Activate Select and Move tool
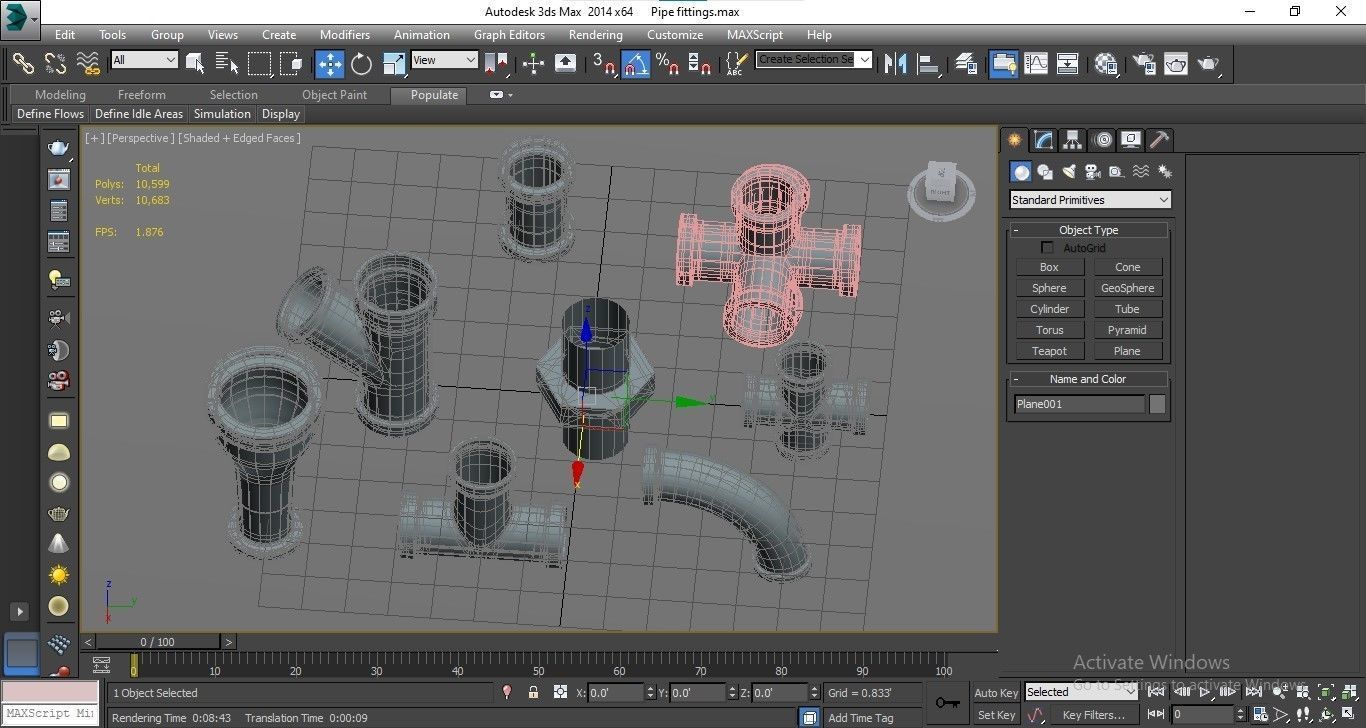The width and height of the screenshot is (1366, 728). [x=329, y=64]
